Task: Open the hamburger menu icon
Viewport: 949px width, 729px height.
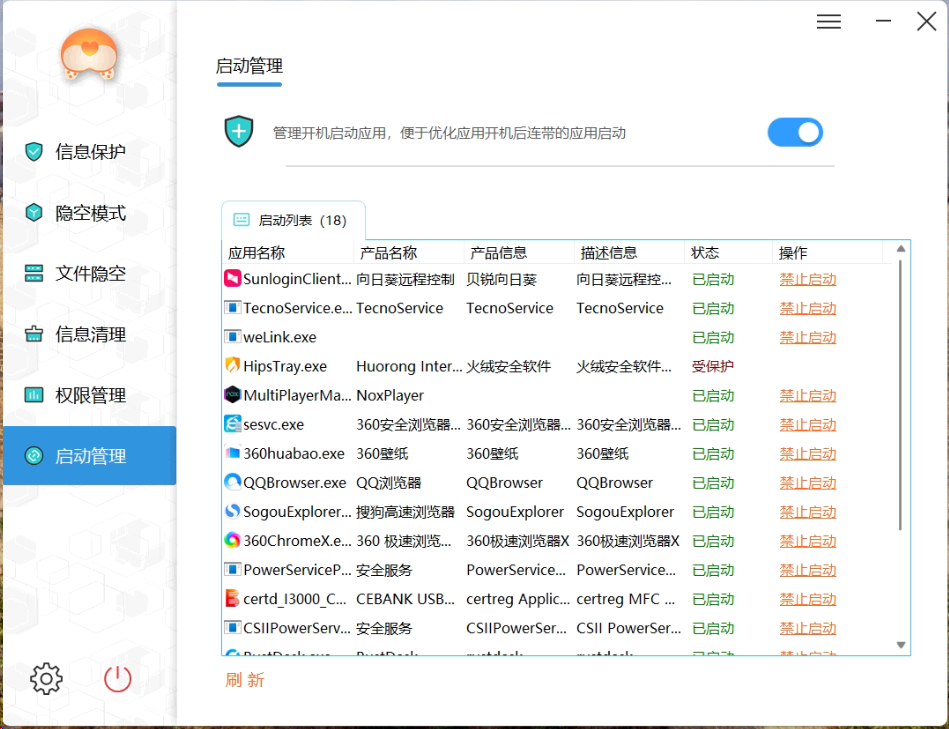Action: [x=829, y=22]
